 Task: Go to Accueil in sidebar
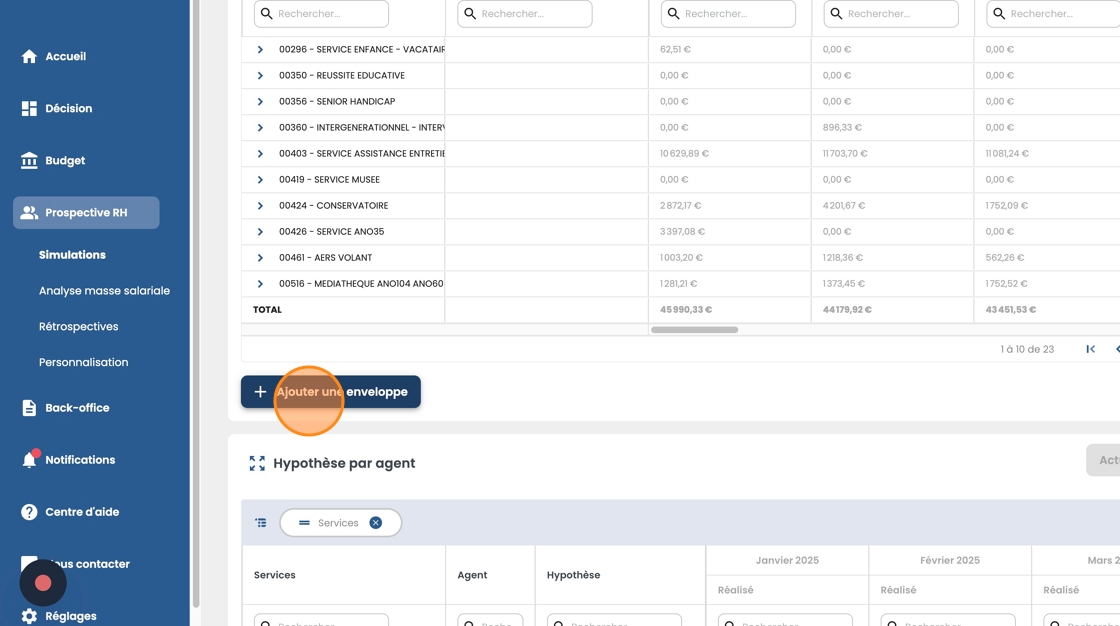tap(66, 56)
